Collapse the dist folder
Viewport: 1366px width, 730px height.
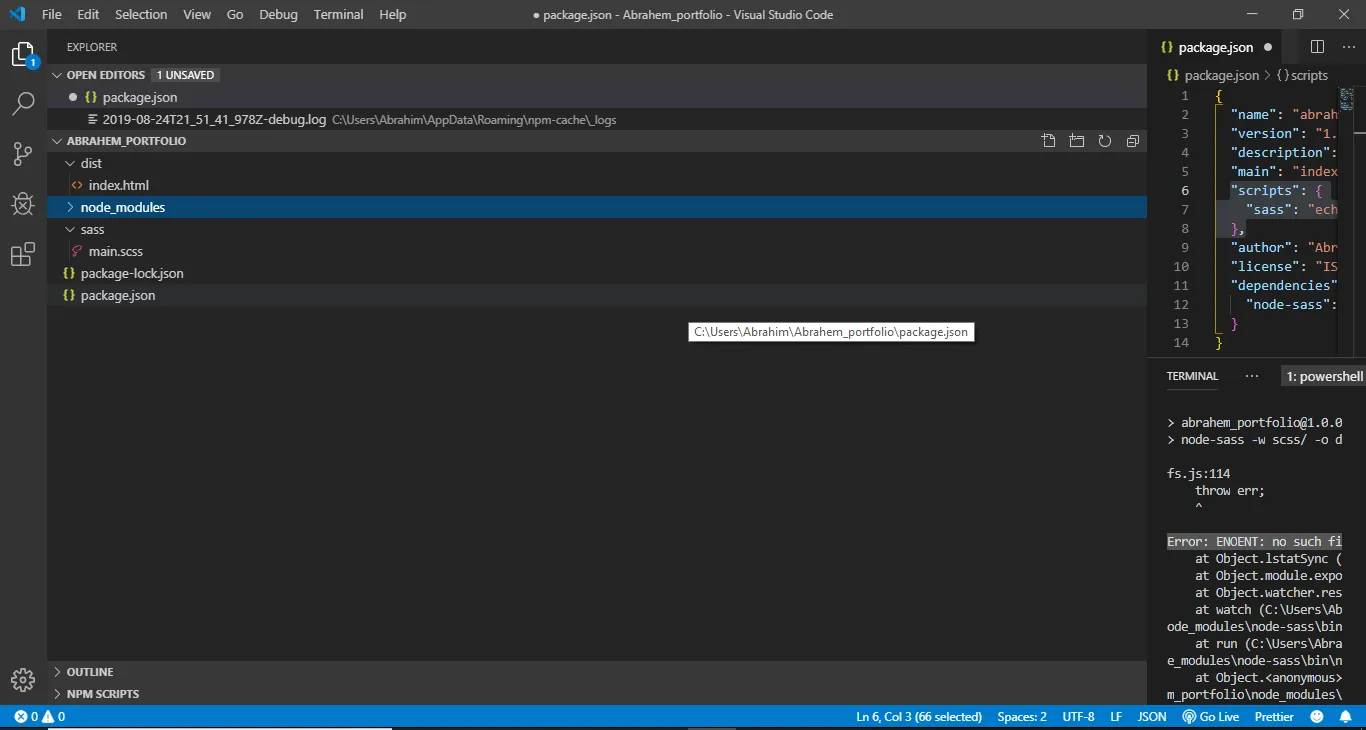(x=70, y=163)
